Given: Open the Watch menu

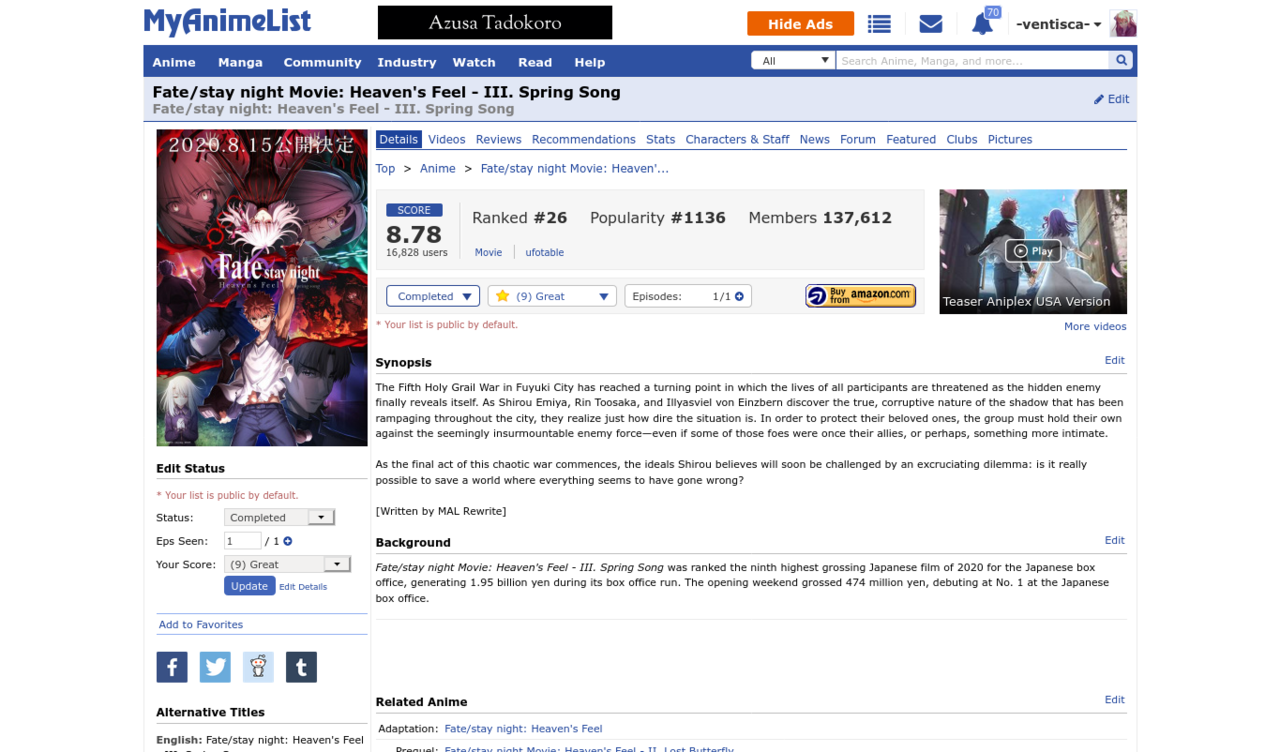Looking at the screenshot, I should [x=474, y=62].
